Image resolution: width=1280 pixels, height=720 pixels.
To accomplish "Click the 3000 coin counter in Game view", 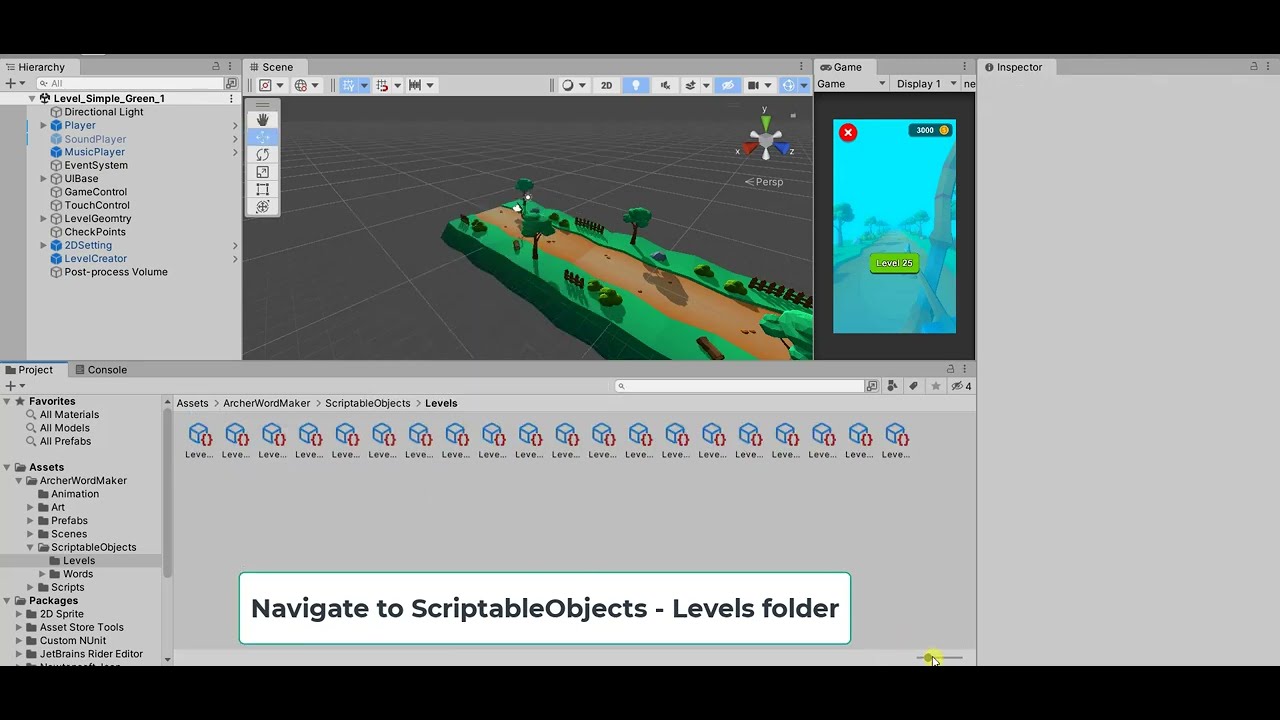I will coord(931,130).
